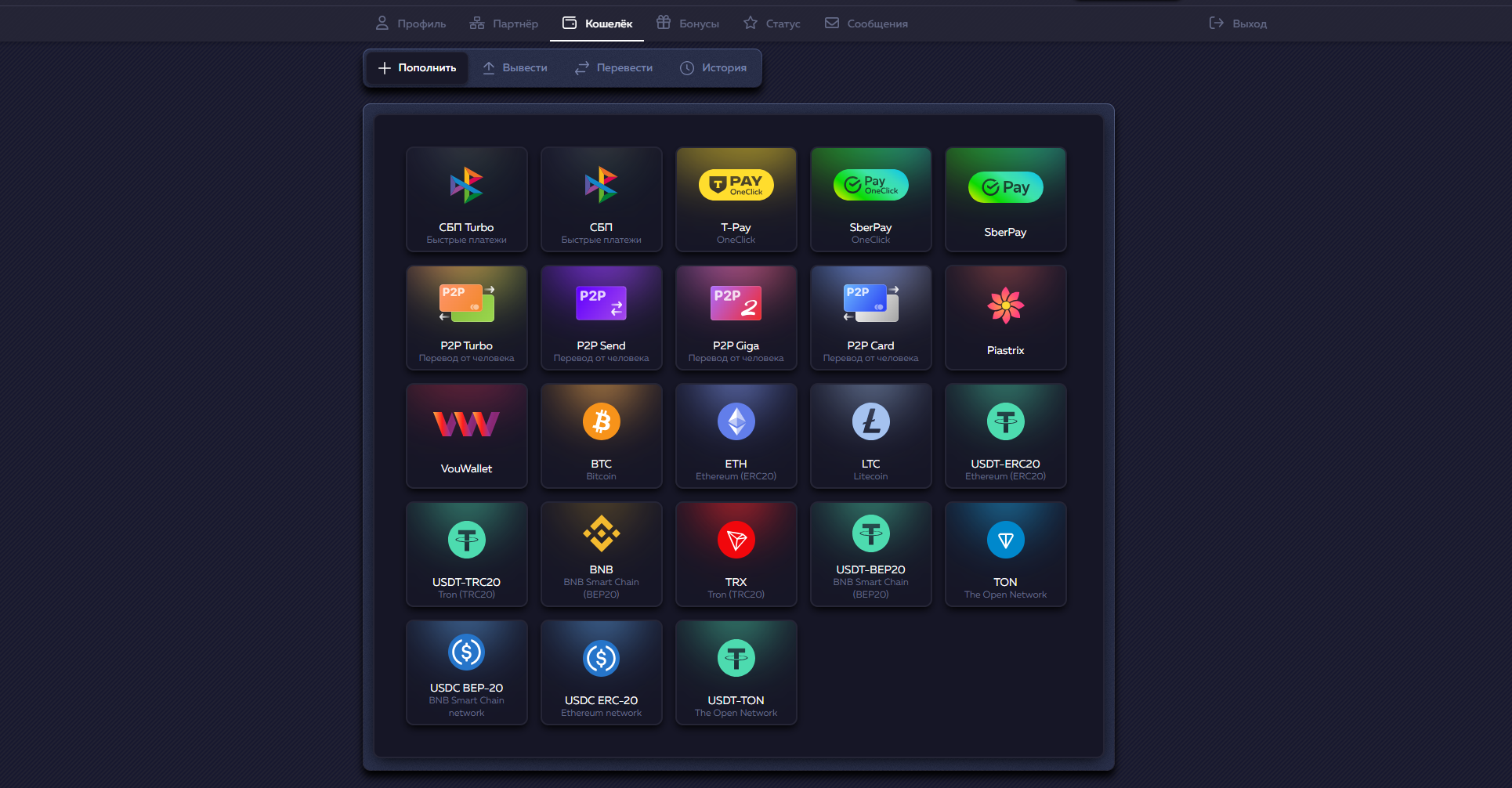Choose the P2P Giga icon
This screenshot has width=1512, height=788.
tap(736, 303)
